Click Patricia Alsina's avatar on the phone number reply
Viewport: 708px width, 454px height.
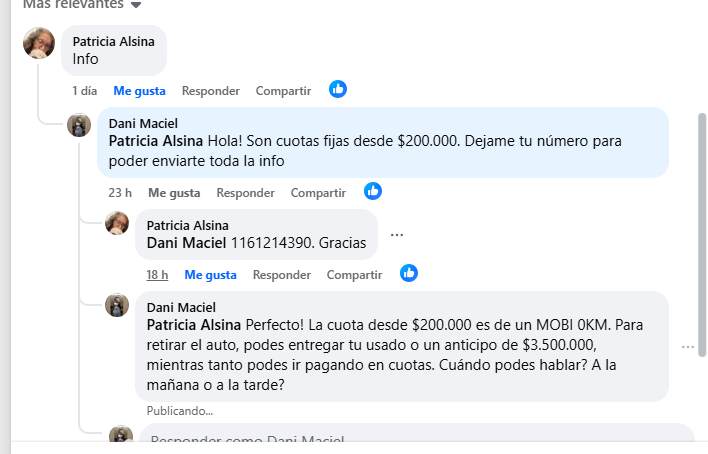pyautogui.click(x=117, y=223)
